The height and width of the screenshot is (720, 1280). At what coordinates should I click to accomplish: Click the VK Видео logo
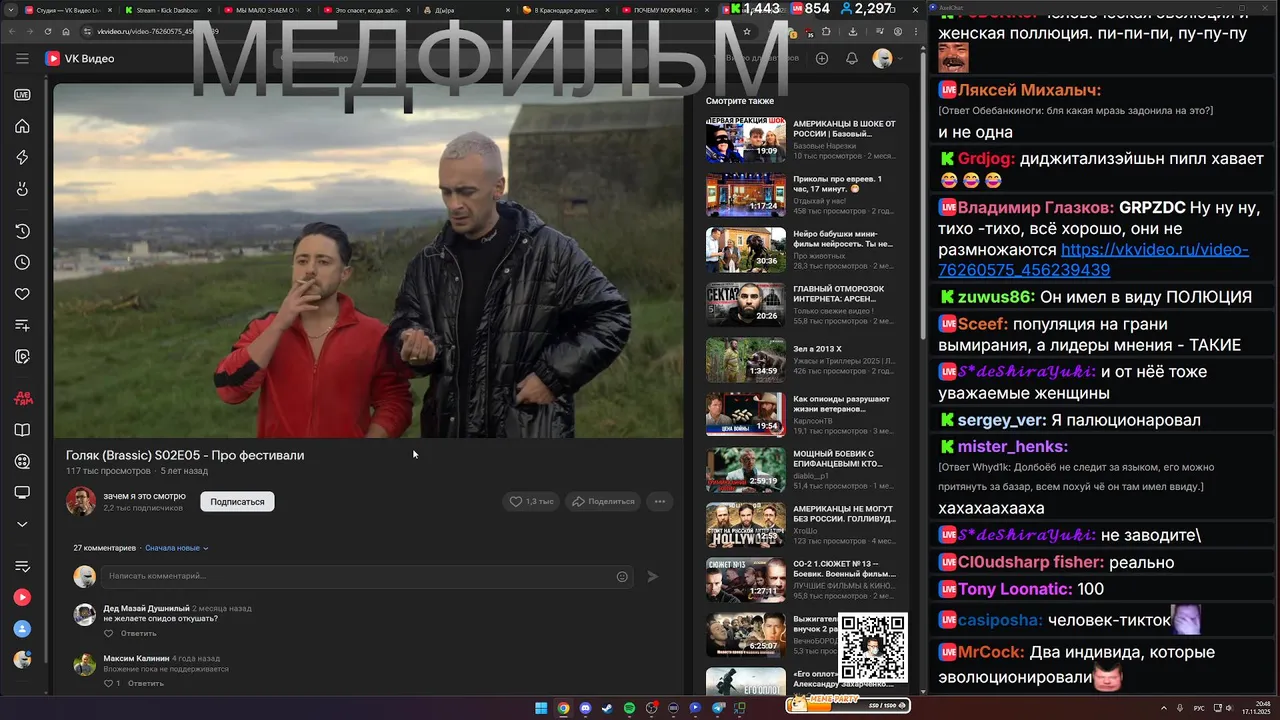(x=80, y=59)
